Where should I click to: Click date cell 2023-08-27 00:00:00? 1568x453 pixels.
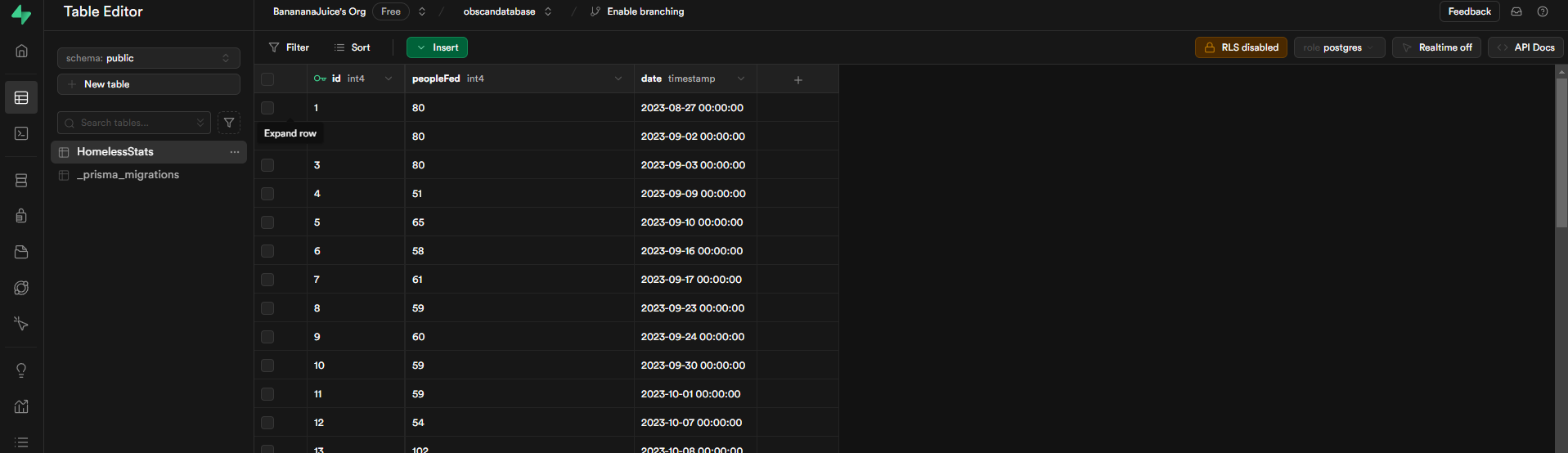(695, 108)
